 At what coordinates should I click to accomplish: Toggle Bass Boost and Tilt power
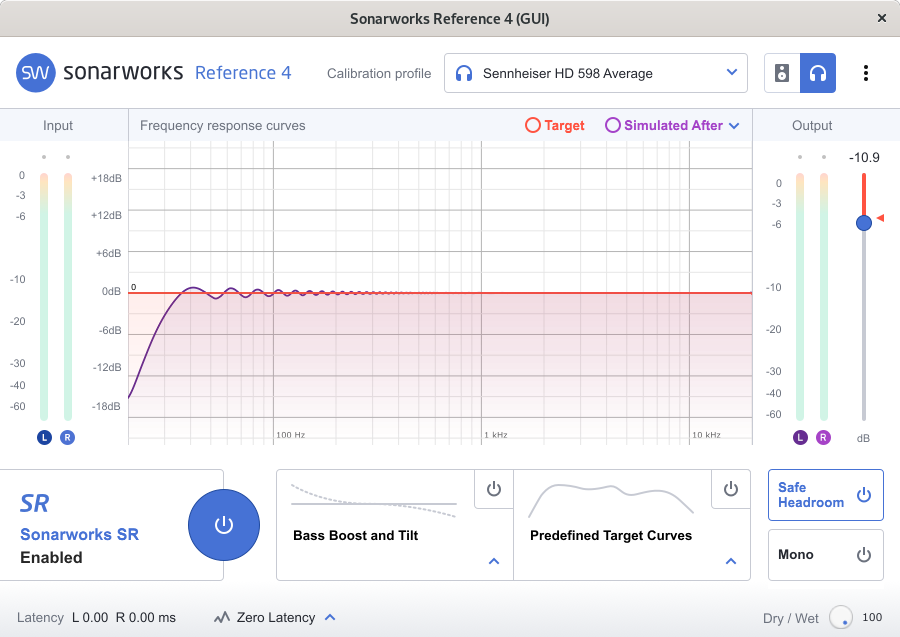[494, 489]
